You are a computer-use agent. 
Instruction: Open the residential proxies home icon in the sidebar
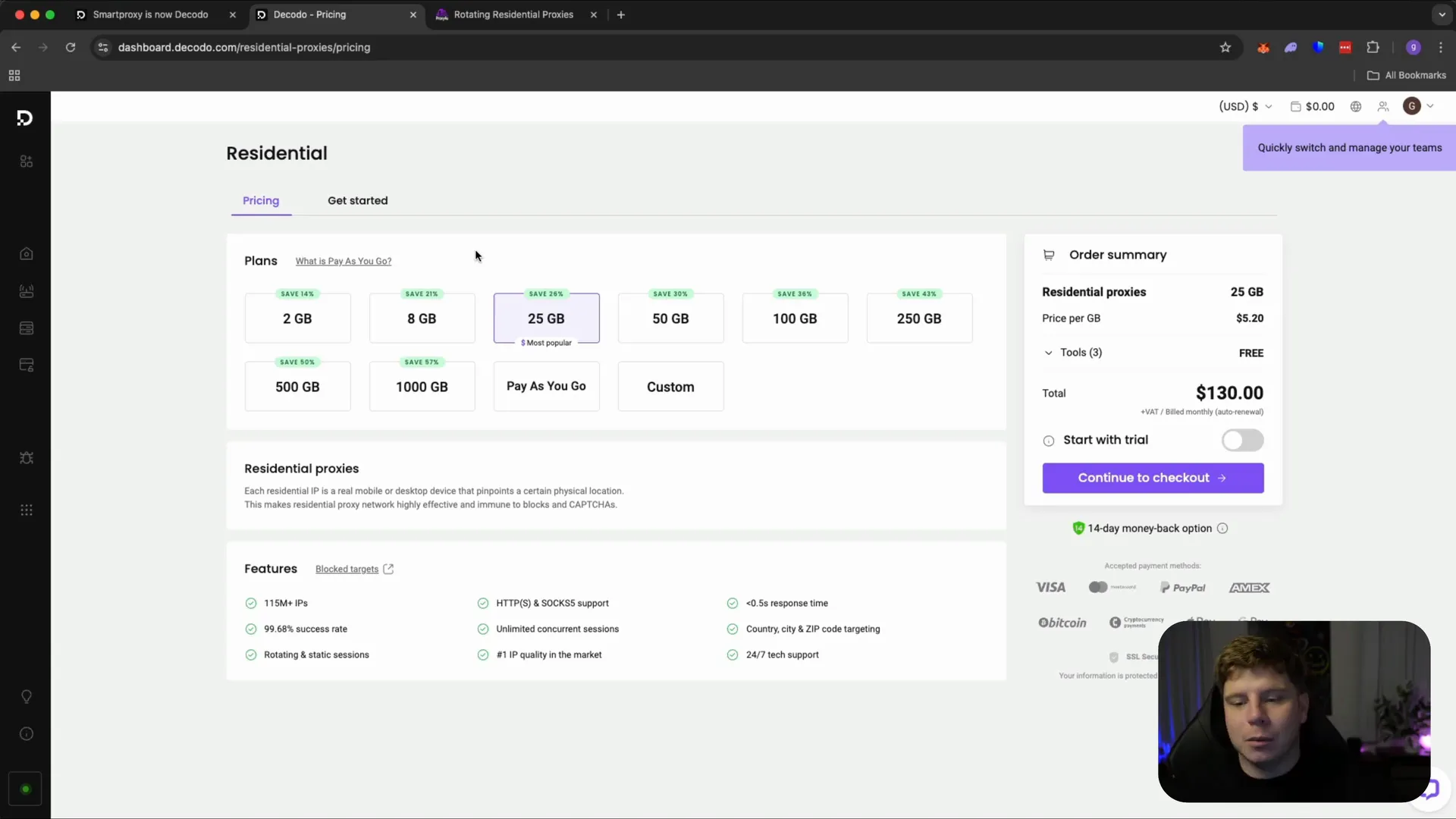[x=27, y=254]
